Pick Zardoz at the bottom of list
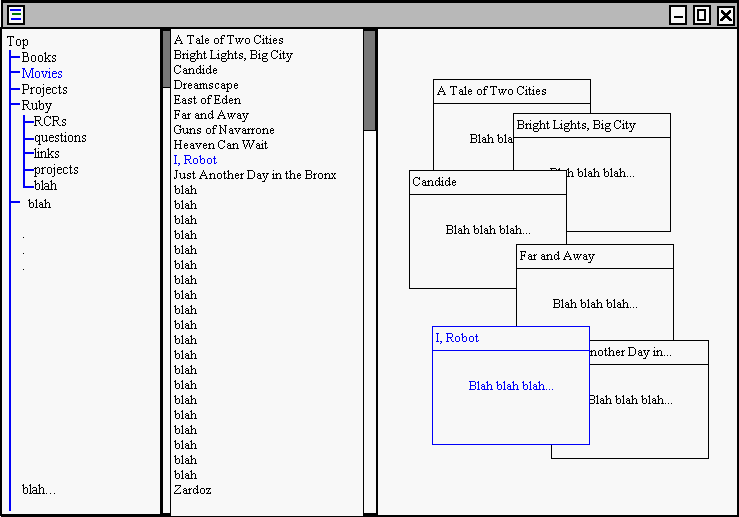Image resolution: width=739 pixels, height=517 pixels. (192, 490)
